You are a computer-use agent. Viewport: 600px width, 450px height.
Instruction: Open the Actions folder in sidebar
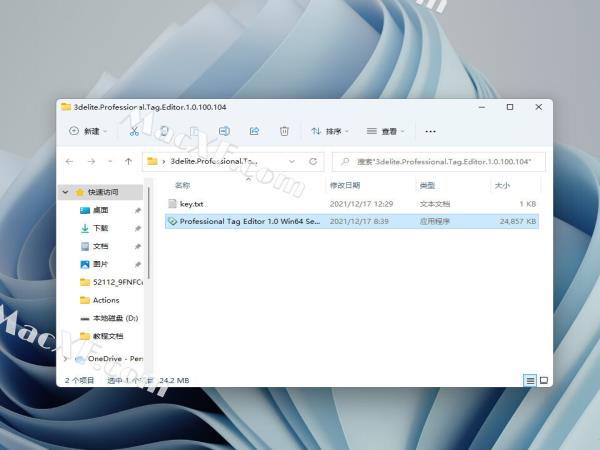99,300
